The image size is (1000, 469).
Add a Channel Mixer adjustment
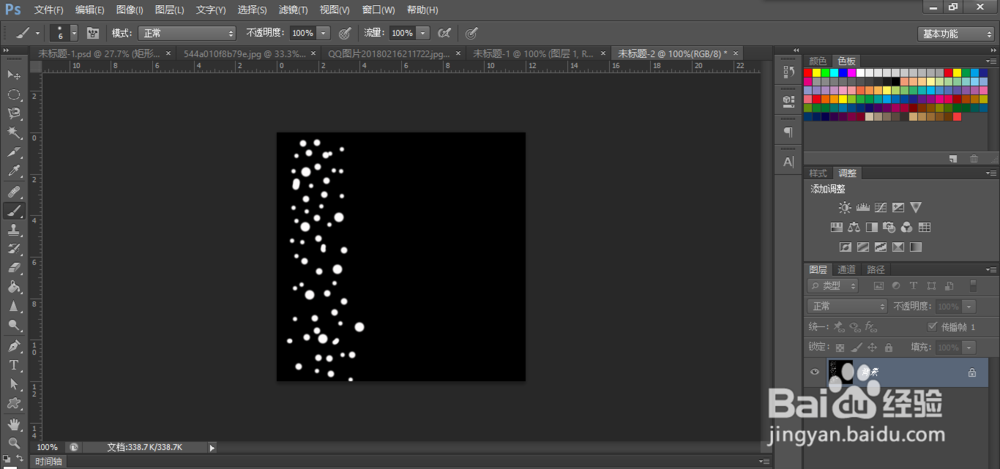pyautogui.click(x=908, y=227)
